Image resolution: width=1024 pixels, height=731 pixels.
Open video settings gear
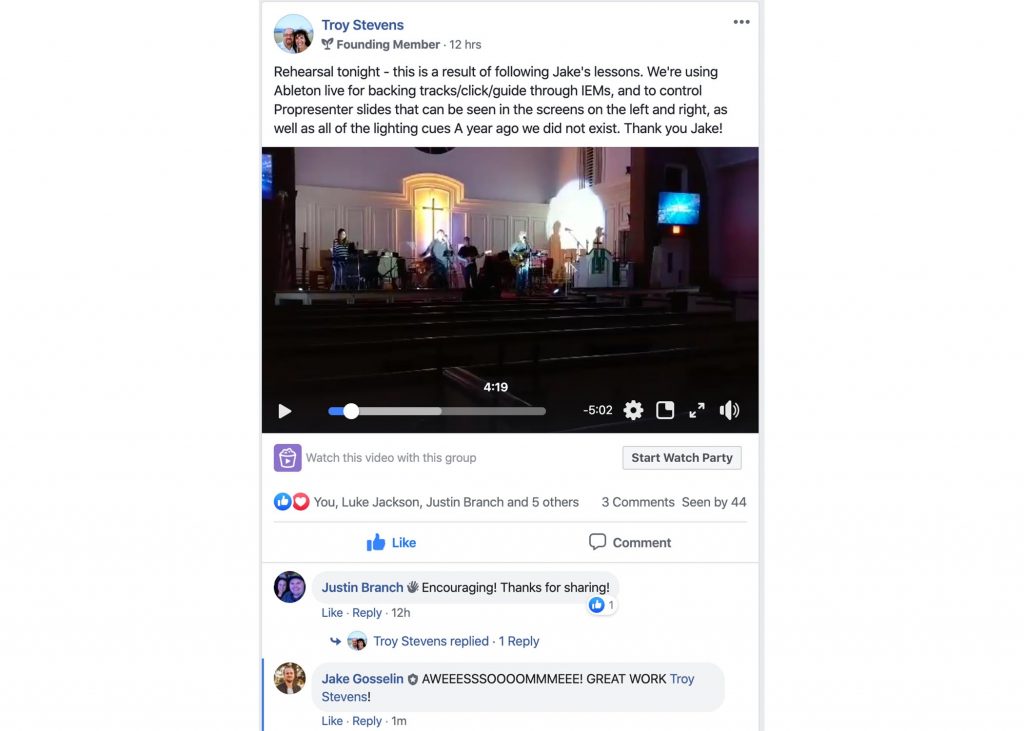click(x=633, y=410)
